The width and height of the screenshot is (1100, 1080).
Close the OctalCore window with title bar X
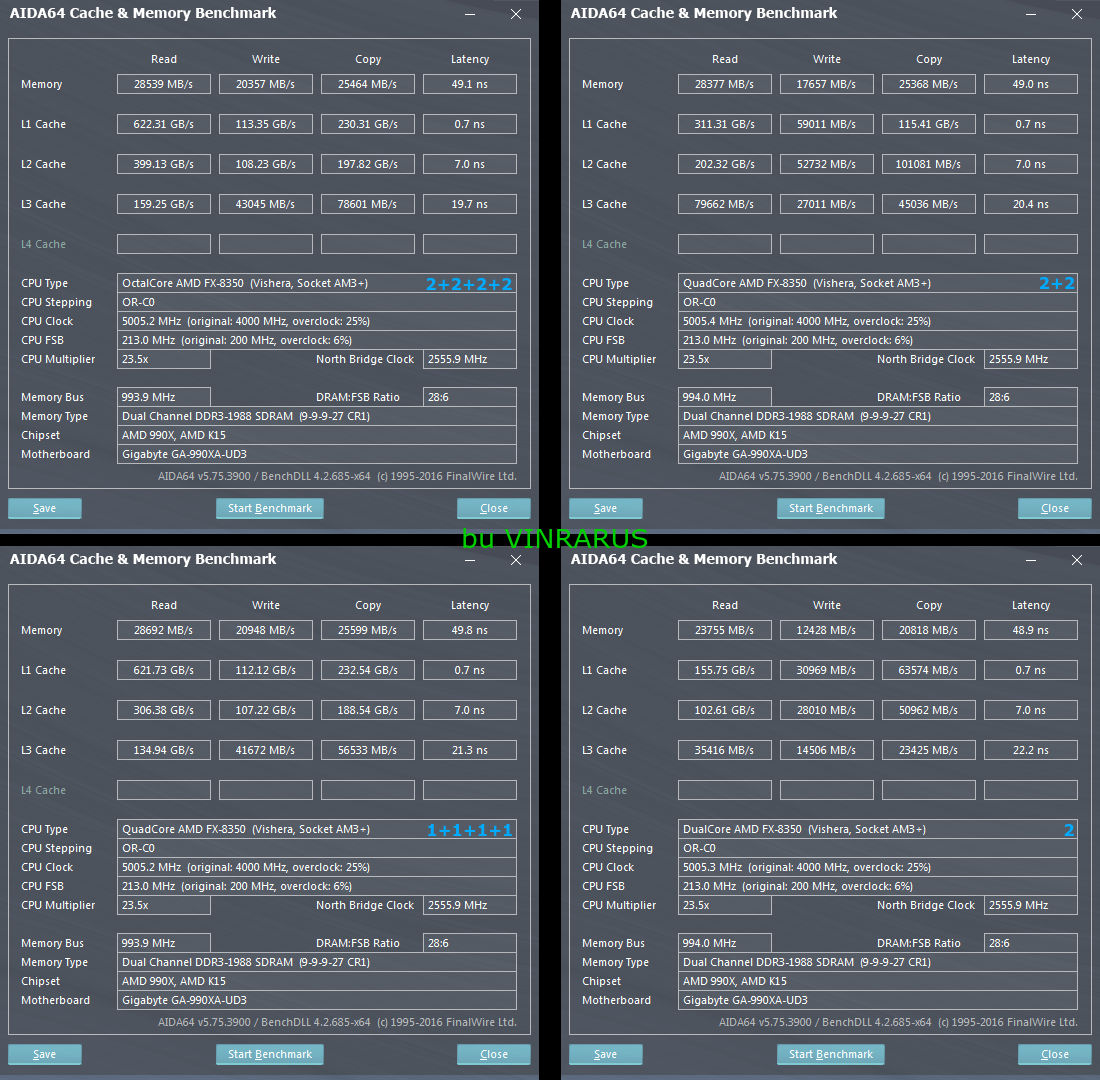pos(516,14)
